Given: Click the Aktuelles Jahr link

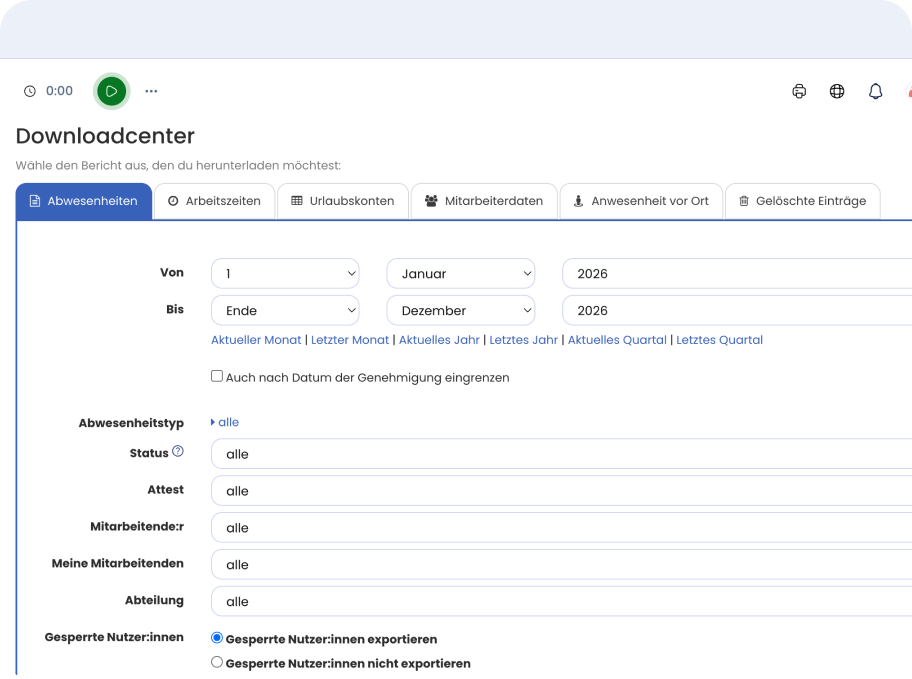Looking at the screenshot, I should coord(439,340).
